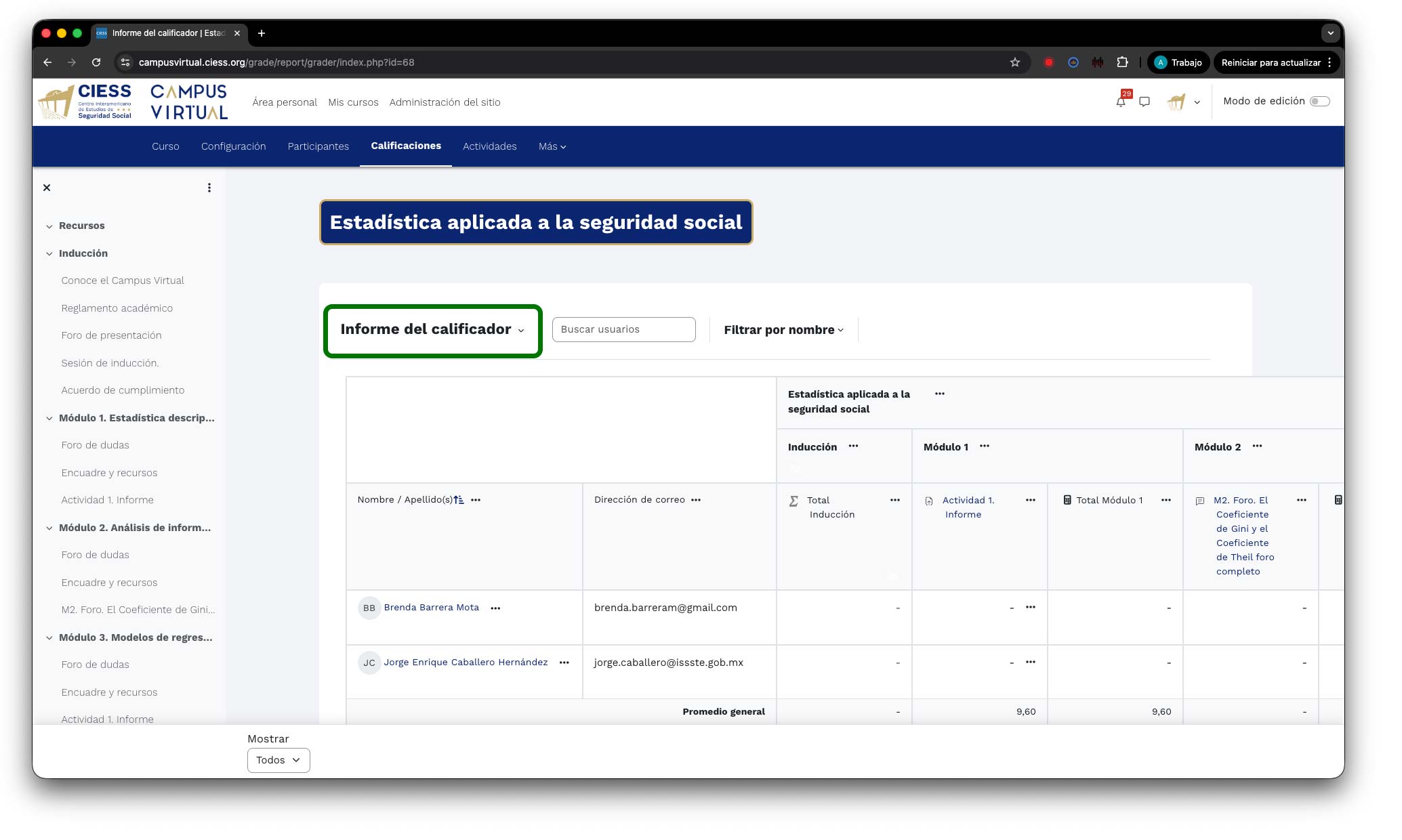Open actions menu for Módulo 1 category
The image size is (1402, 840).
[x=985, y=446]
